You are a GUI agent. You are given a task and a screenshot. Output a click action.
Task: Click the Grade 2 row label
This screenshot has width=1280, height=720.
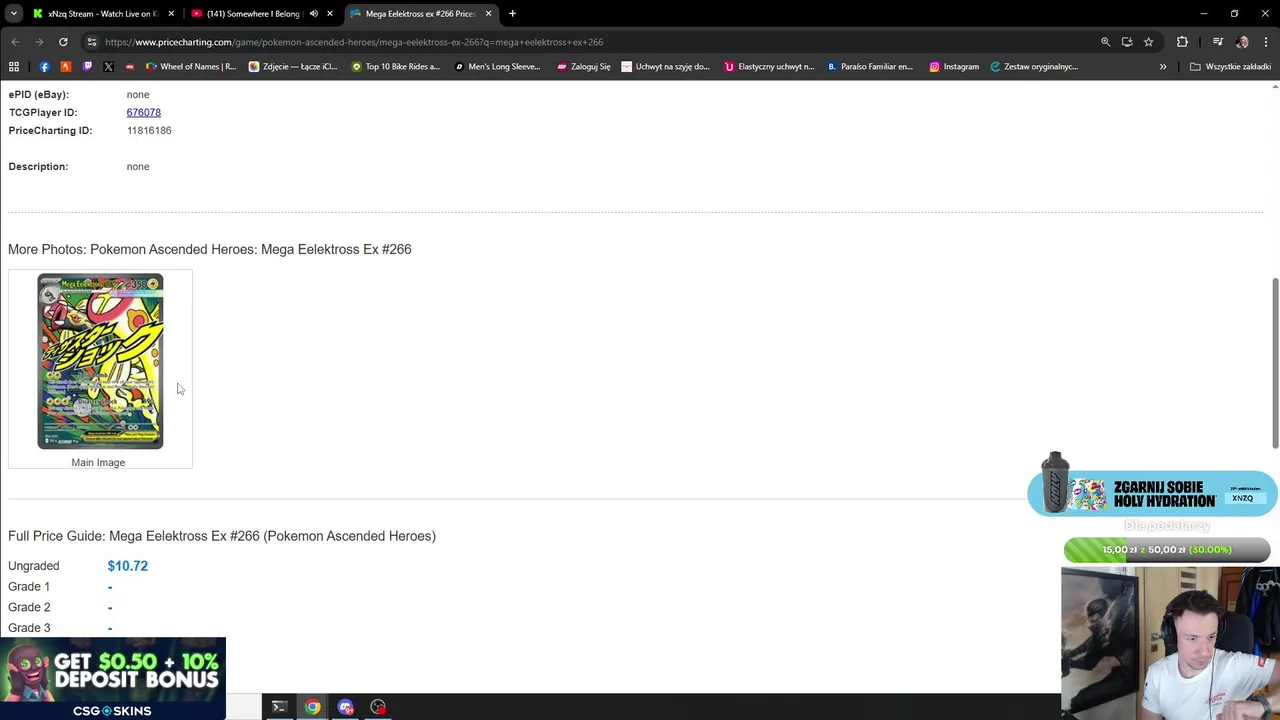pyautogui.click(x=29, y=608)
